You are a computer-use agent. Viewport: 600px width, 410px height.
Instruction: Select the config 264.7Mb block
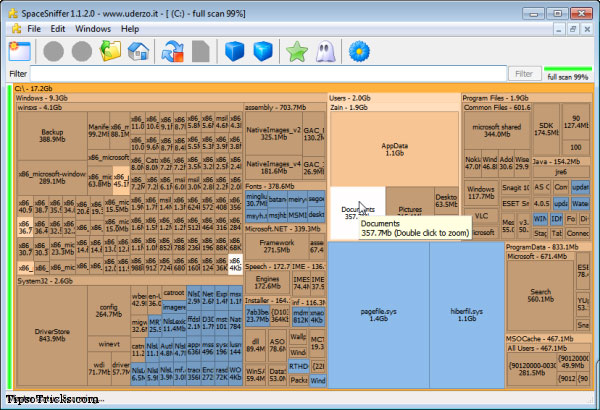pyautogui.click(x=108, y=310)
